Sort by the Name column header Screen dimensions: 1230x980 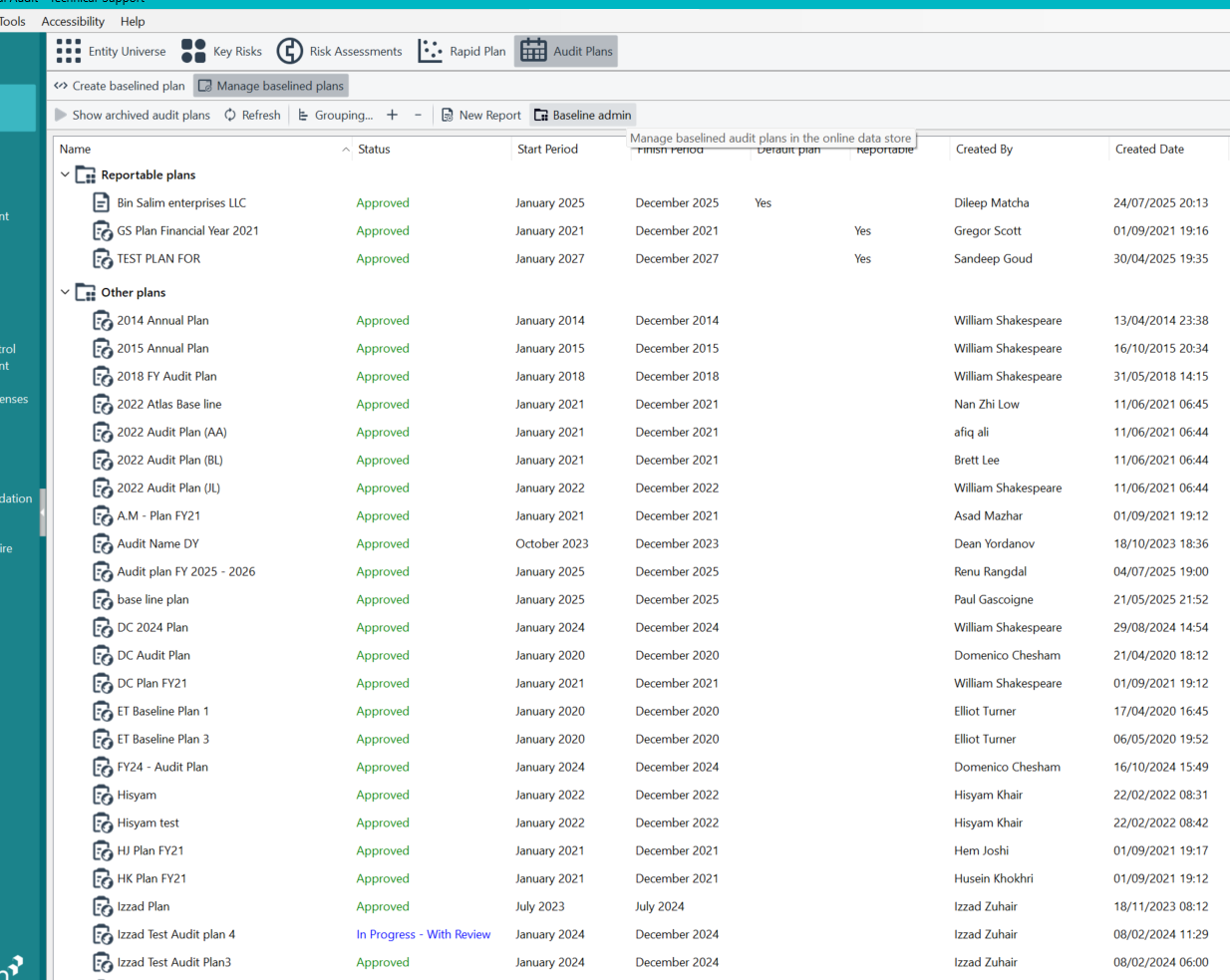pyautogui.click(x=76, y=149)
